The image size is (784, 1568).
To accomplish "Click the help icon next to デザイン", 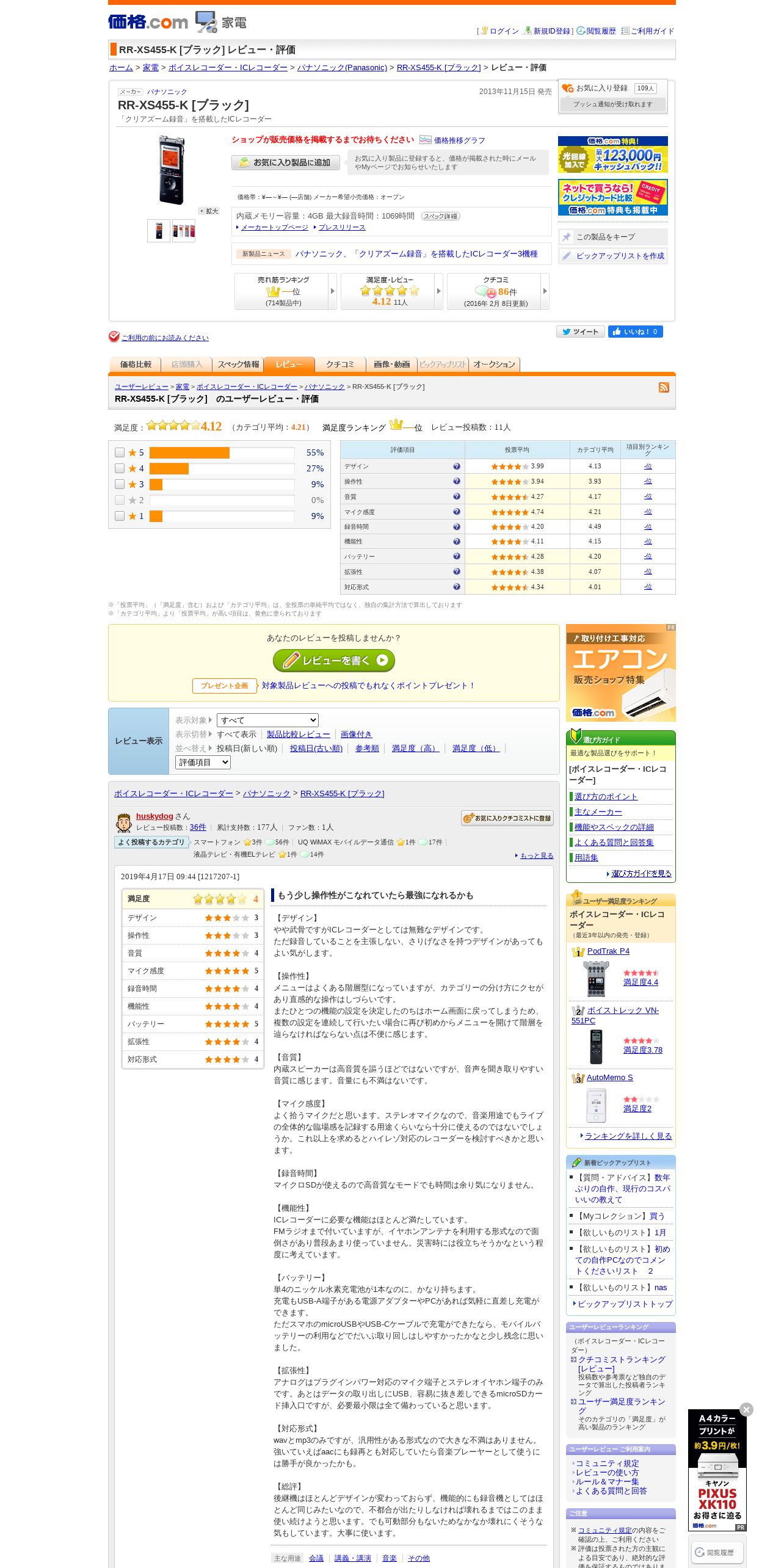I will [x=456, y=466].
